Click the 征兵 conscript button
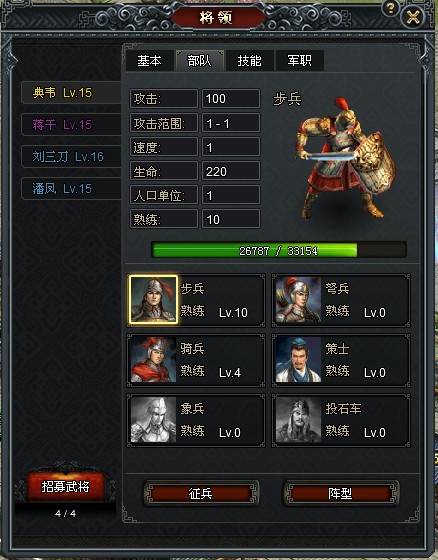 [x=201, y=494]
